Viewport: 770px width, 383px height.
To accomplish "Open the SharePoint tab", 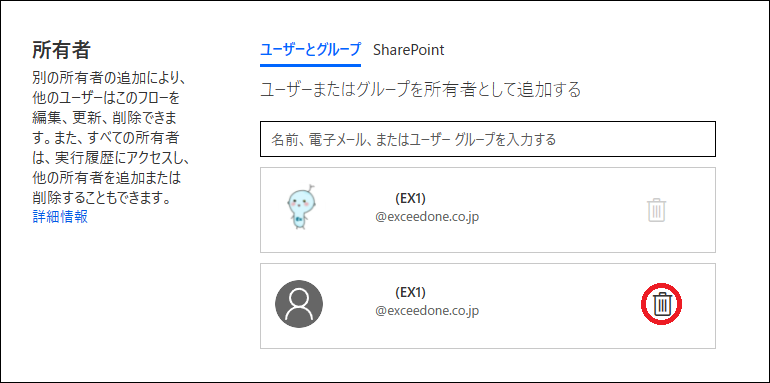I will (x=409, y=50).
